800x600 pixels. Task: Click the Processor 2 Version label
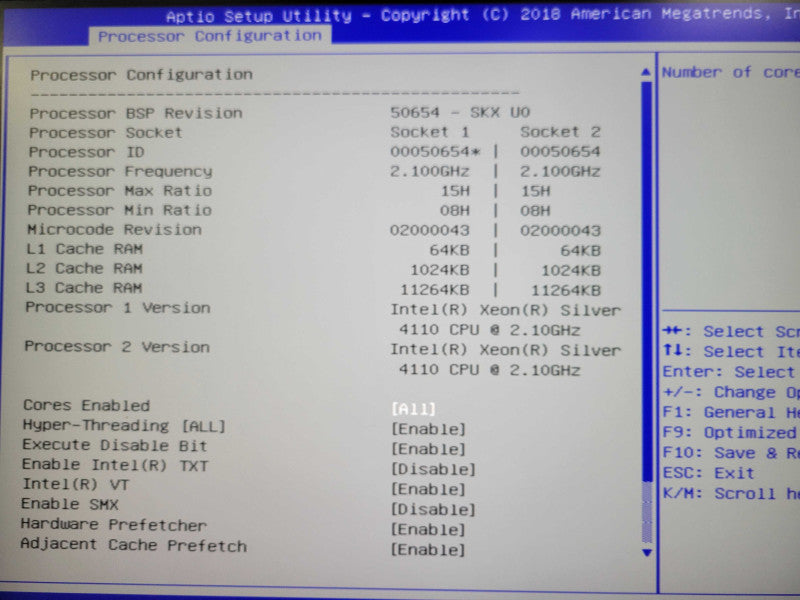coord(117,347)
